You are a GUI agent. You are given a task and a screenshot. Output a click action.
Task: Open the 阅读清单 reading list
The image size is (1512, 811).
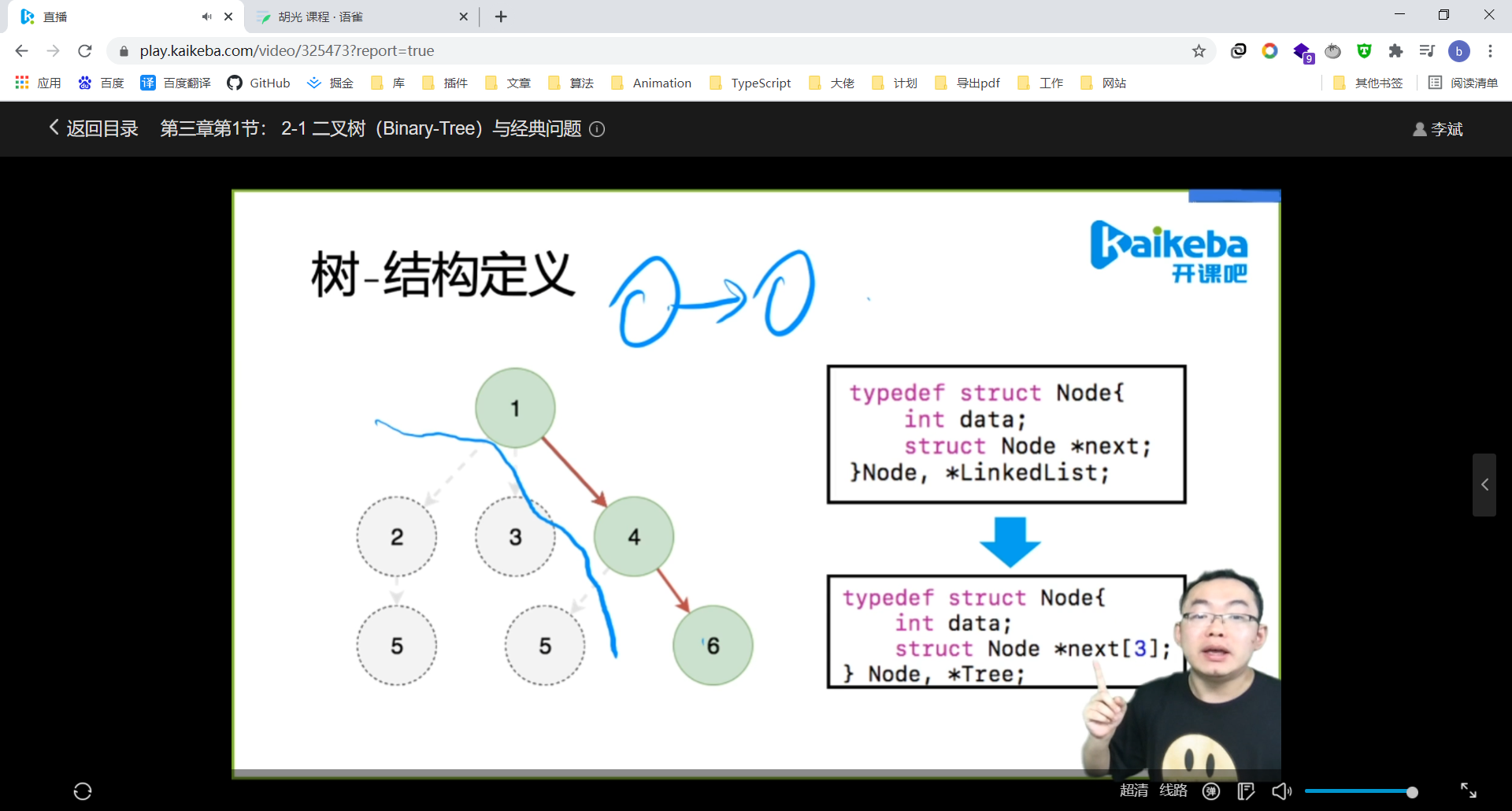(1463, 83)
